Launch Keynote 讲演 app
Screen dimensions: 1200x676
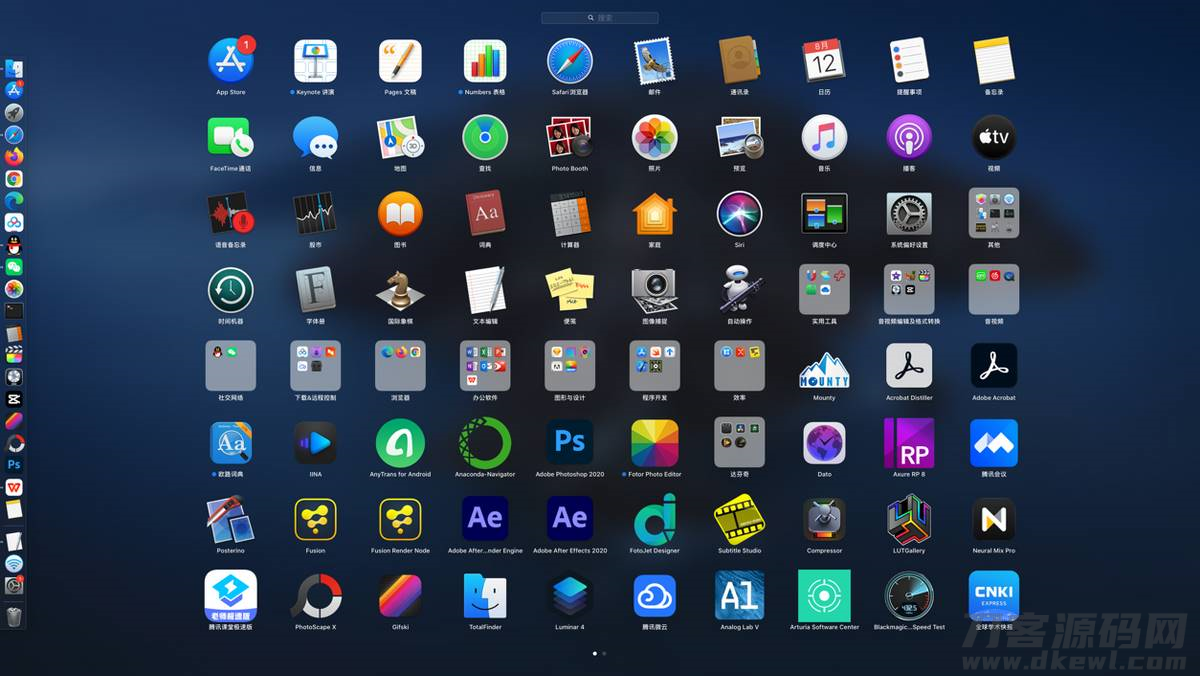[x=315, y=61]
